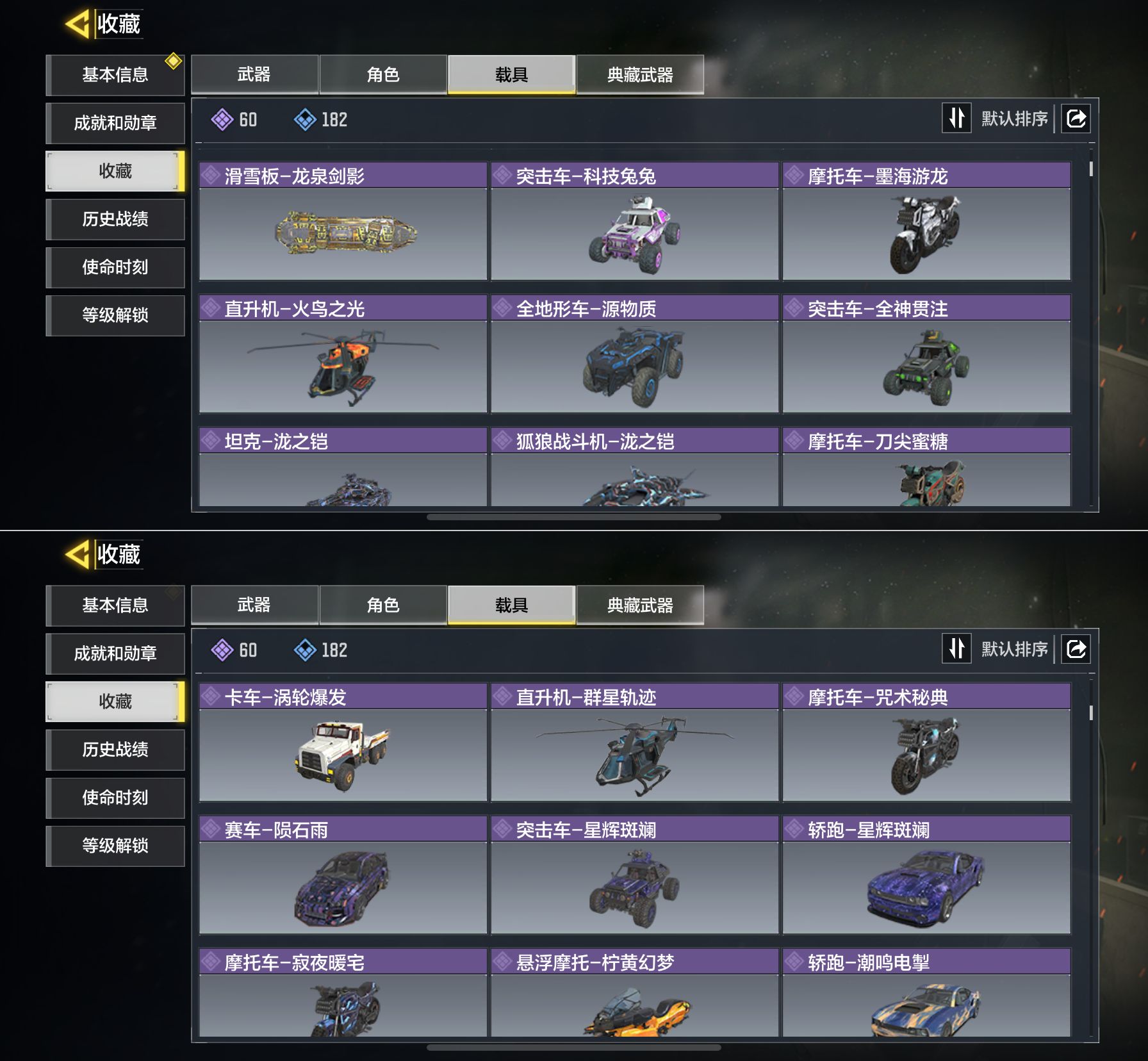1148x1061 pixels.
Task: Open the 默认排序 sort dropdown in the lower panel
Action: pos(1015,649)
